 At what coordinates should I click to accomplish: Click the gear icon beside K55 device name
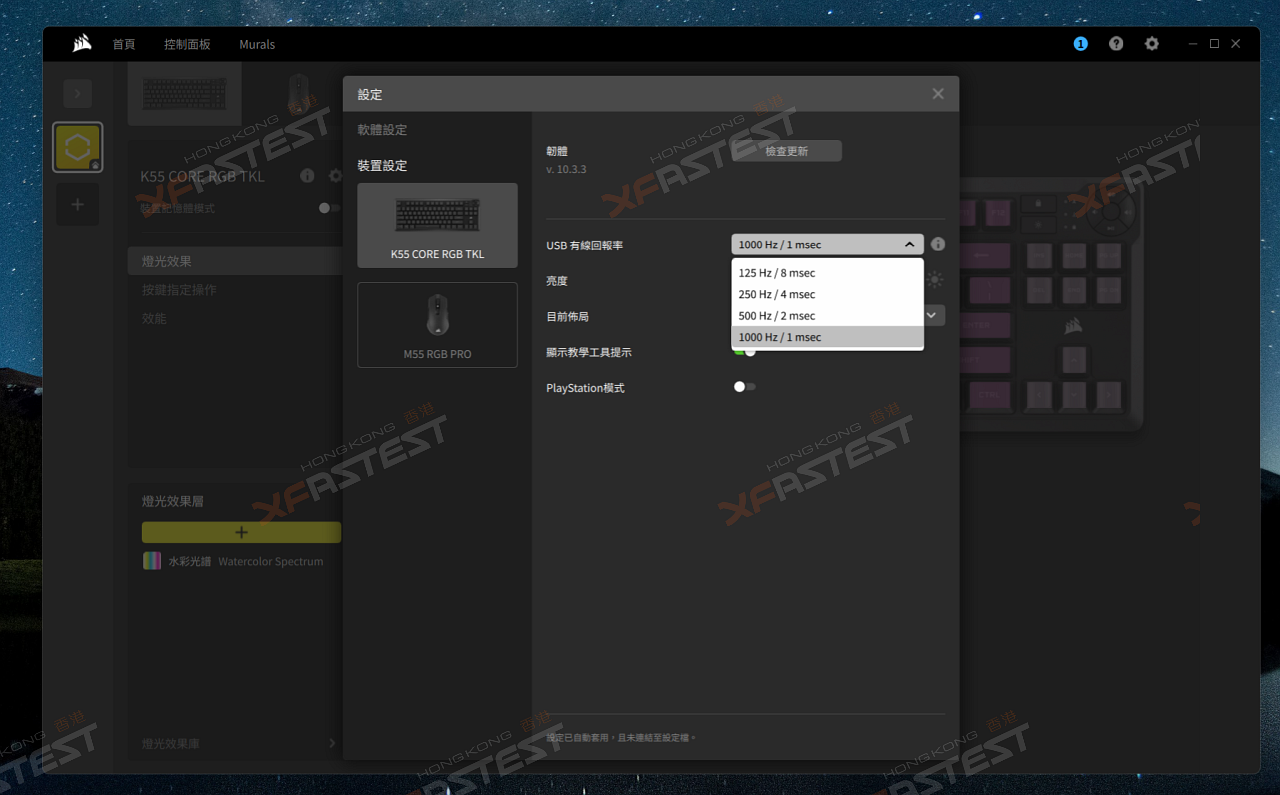click(335, 176)
